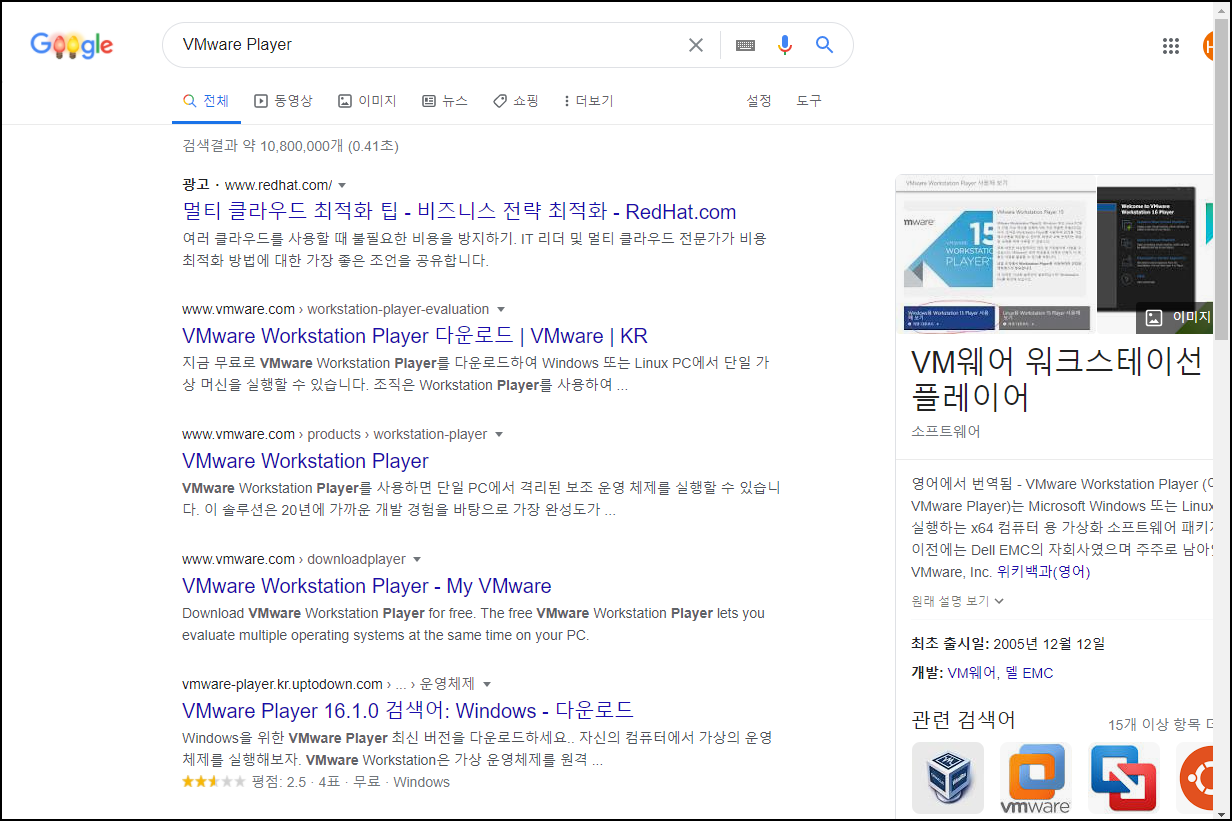Open the 이미지 overlay button on the thumbnail
The image size is (1232, 821).
click(x=1177, y=317)
